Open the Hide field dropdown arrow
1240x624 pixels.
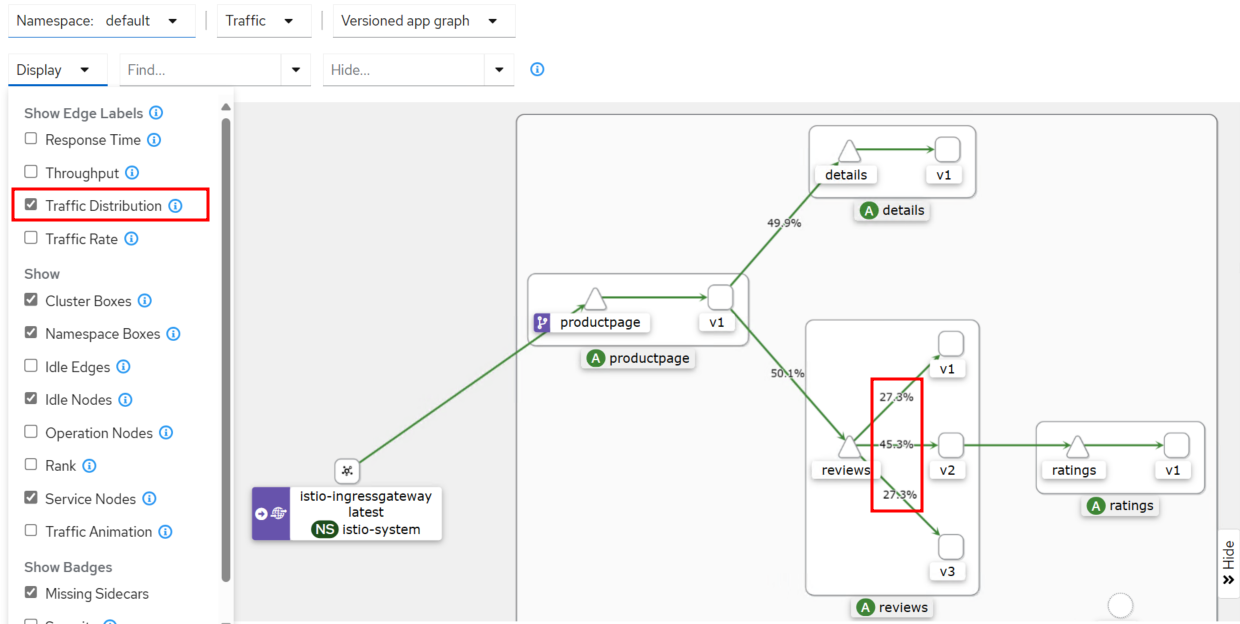[x=499, y=70]
